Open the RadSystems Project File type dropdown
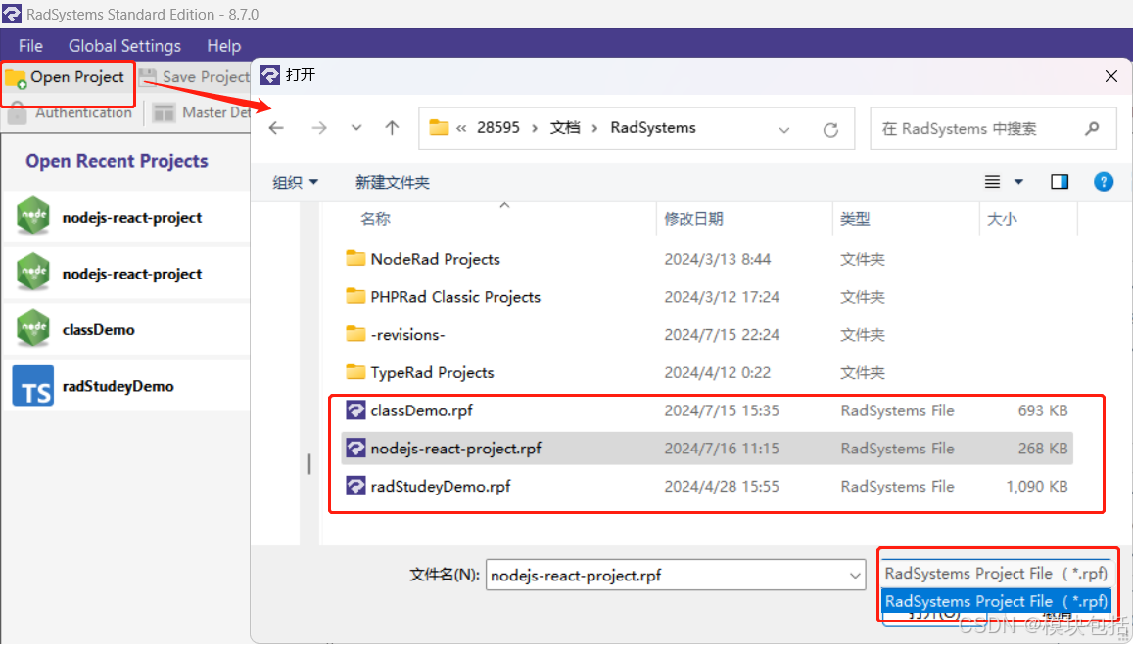 pos(995,573)
